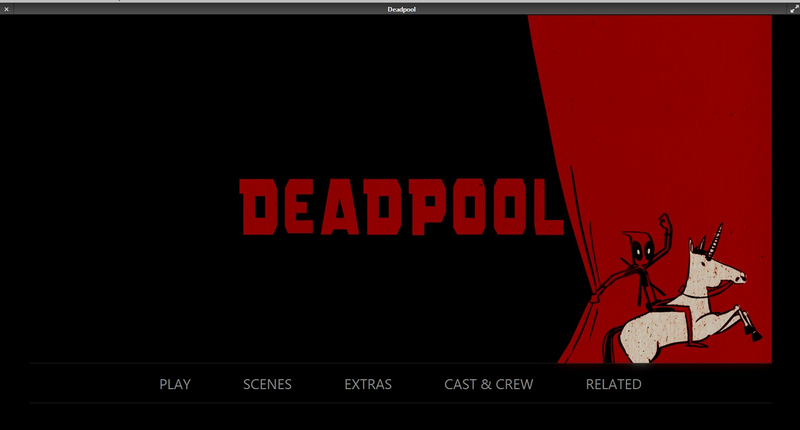Select PLAY to start the movie

[x=175, y=384]
